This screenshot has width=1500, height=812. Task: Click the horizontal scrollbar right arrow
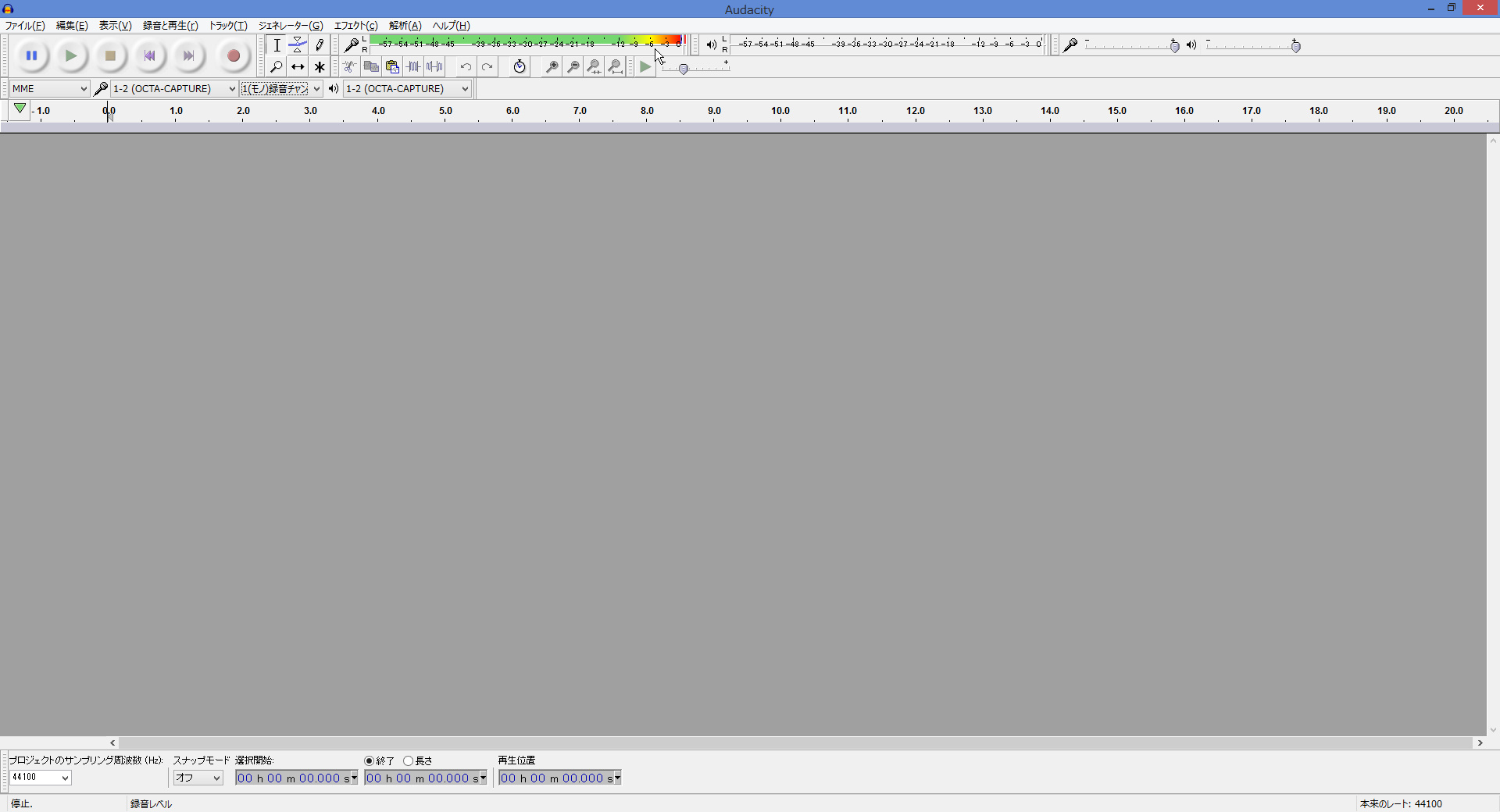(1480, 743)
